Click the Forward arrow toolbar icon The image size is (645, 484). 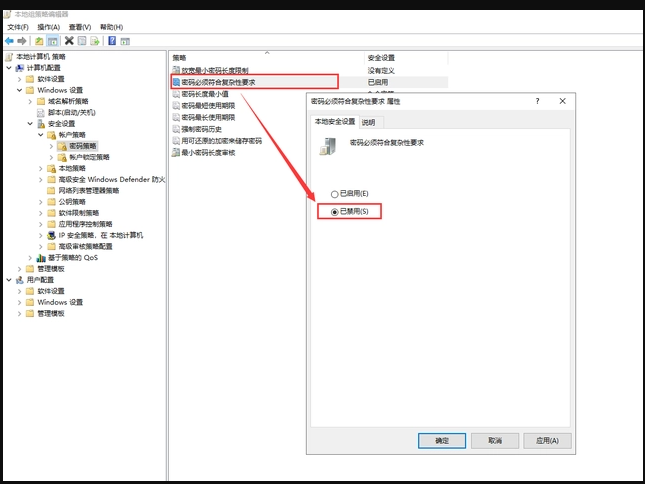(x=22, y=41)
